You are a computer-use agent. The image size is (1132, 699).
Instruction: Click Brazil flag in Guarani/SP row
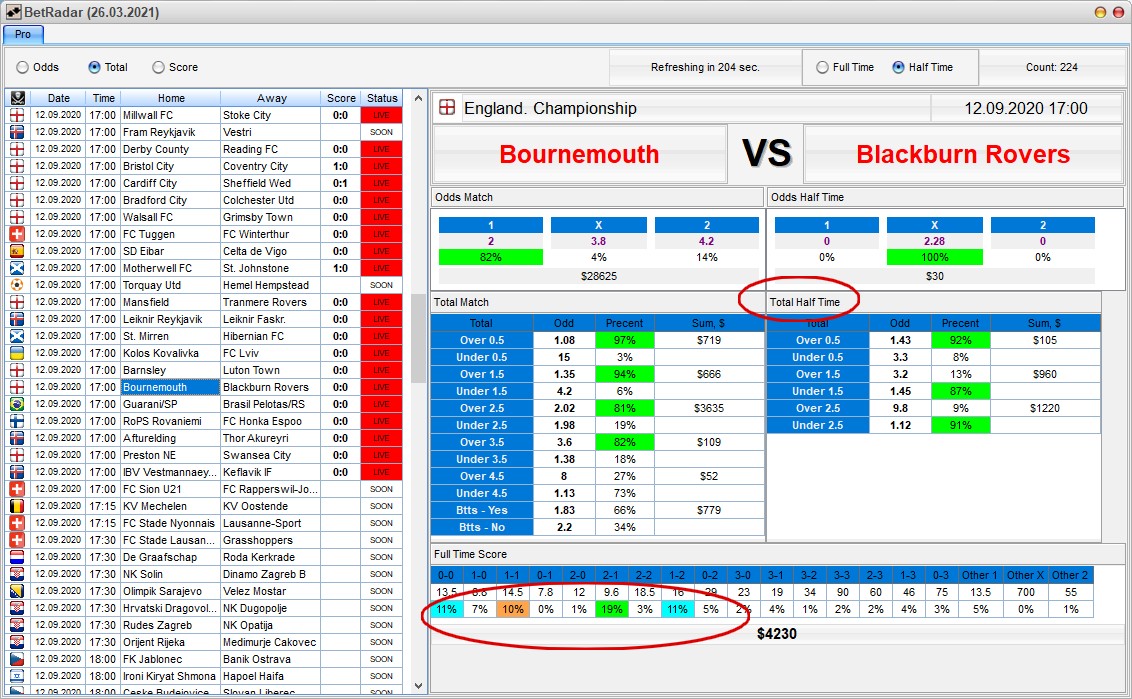tap(17, 404)
